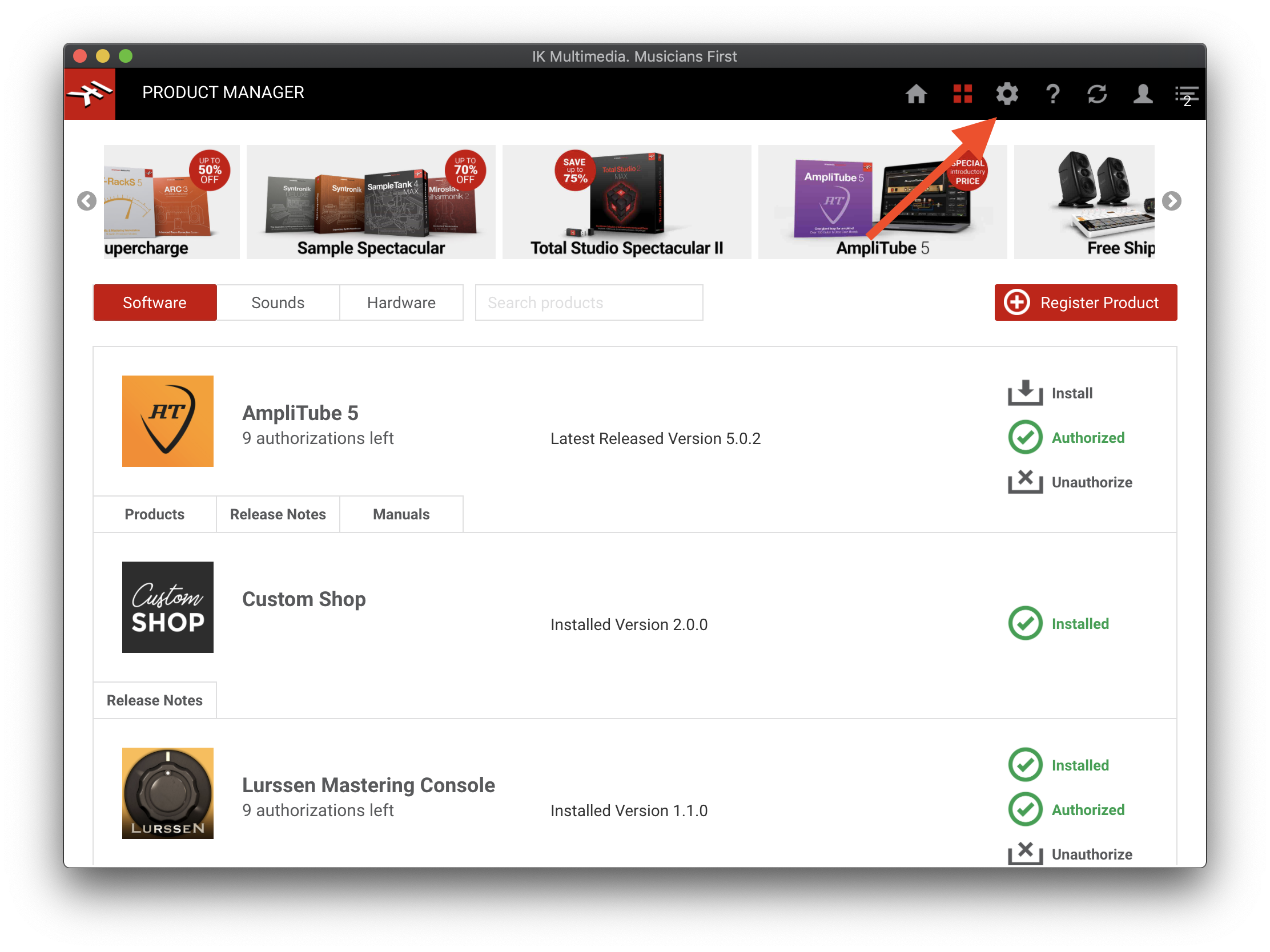This screenshot has width=1270, height=952.
Task: Click the Lurssen knob product logo
Action: tap(168, 793)
